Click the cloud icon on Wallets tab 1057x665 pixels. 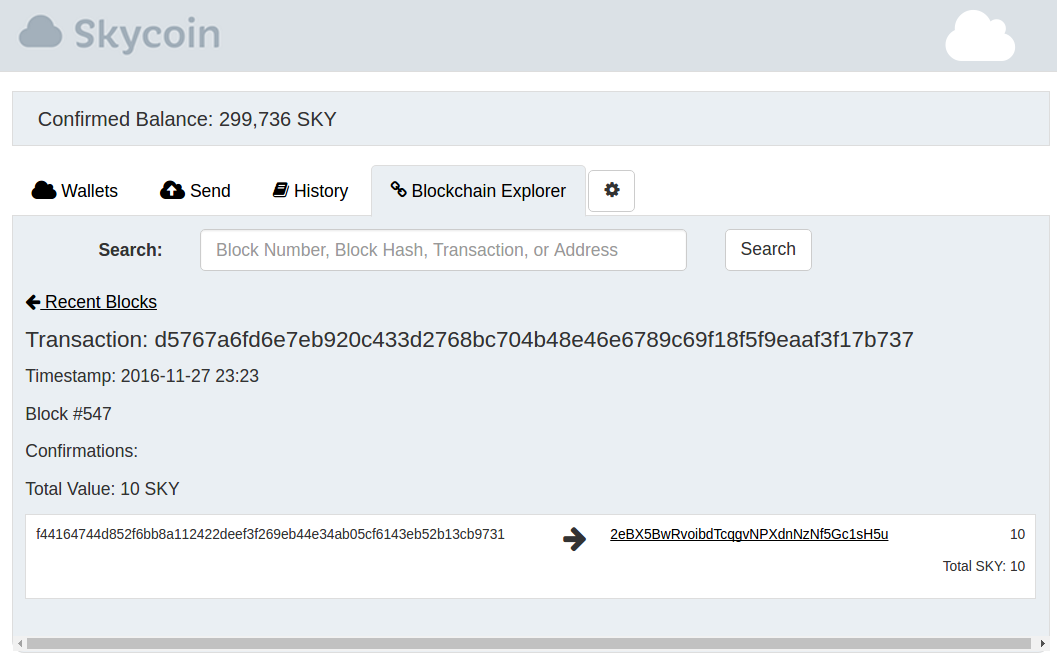tap(44, 190)
